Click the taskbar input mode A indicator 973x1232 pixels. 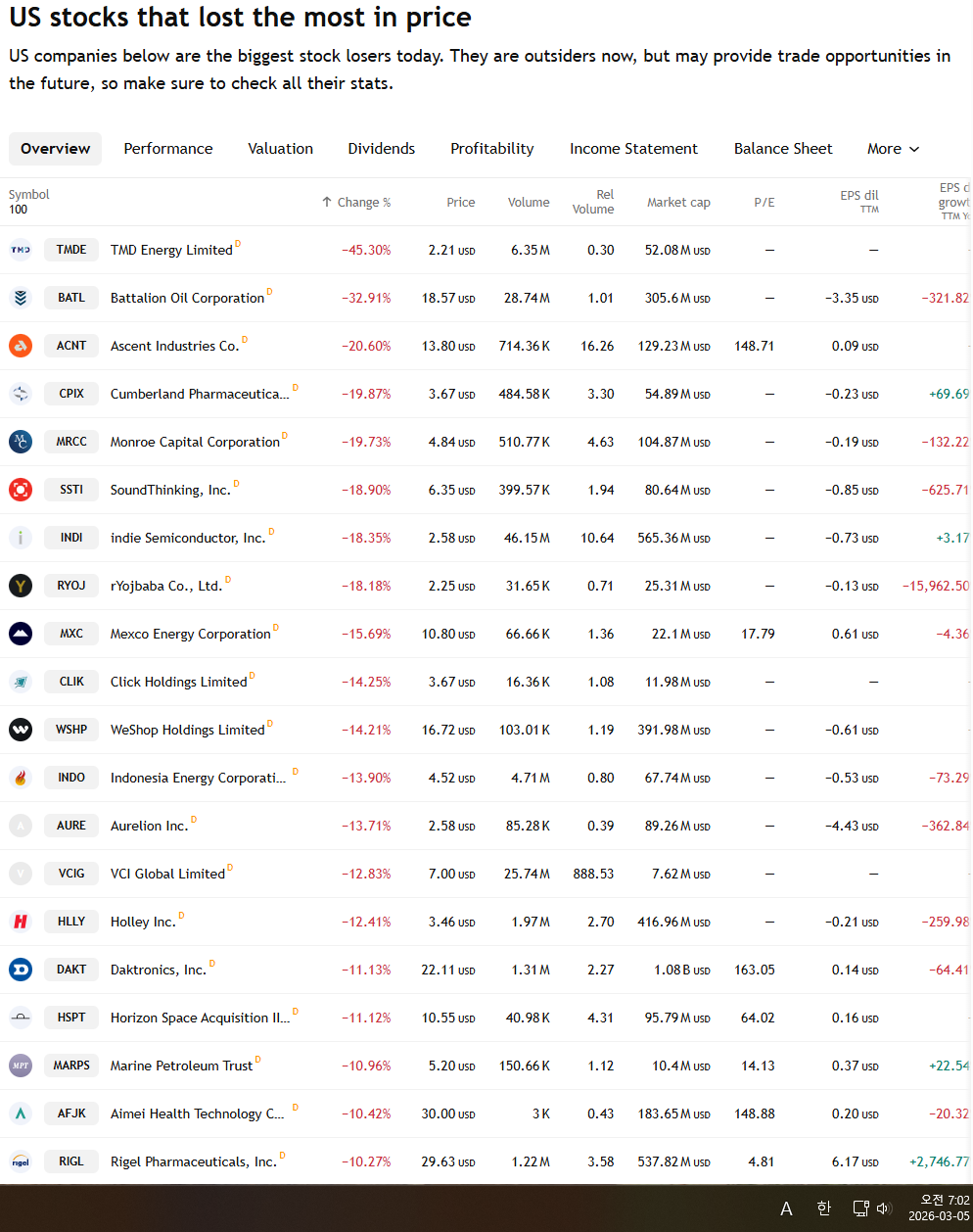click(786, 1209)
